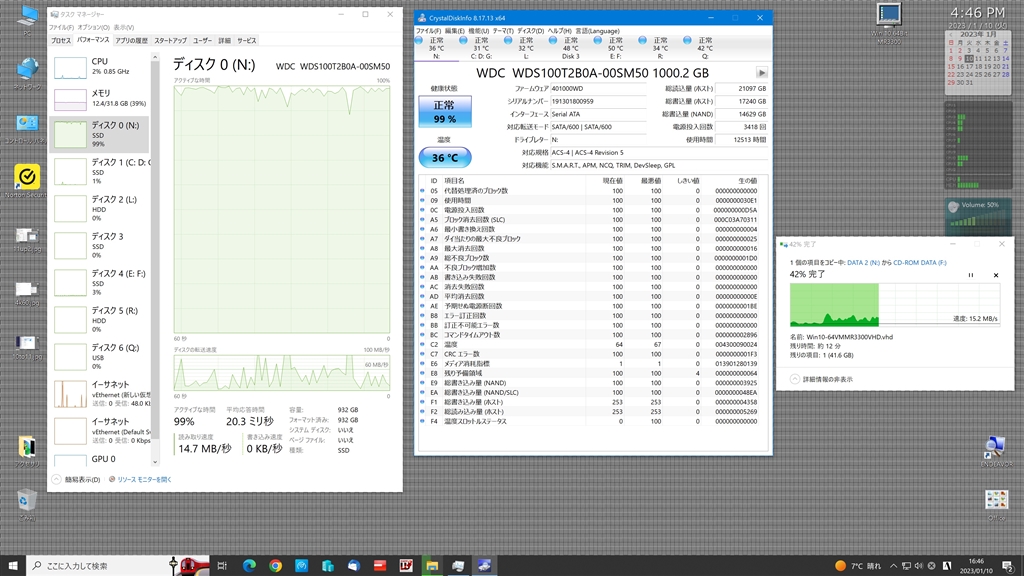Show hidden system tray icons chevron
The height and width of the screenshot is (576, 1024).
[893, 566]
